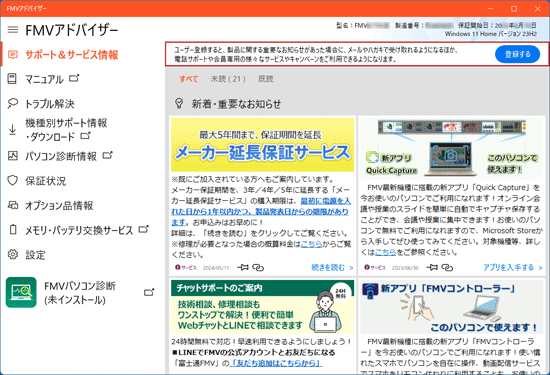
Task: Open トラブル解決 section
Action: [x=50, y=104]
